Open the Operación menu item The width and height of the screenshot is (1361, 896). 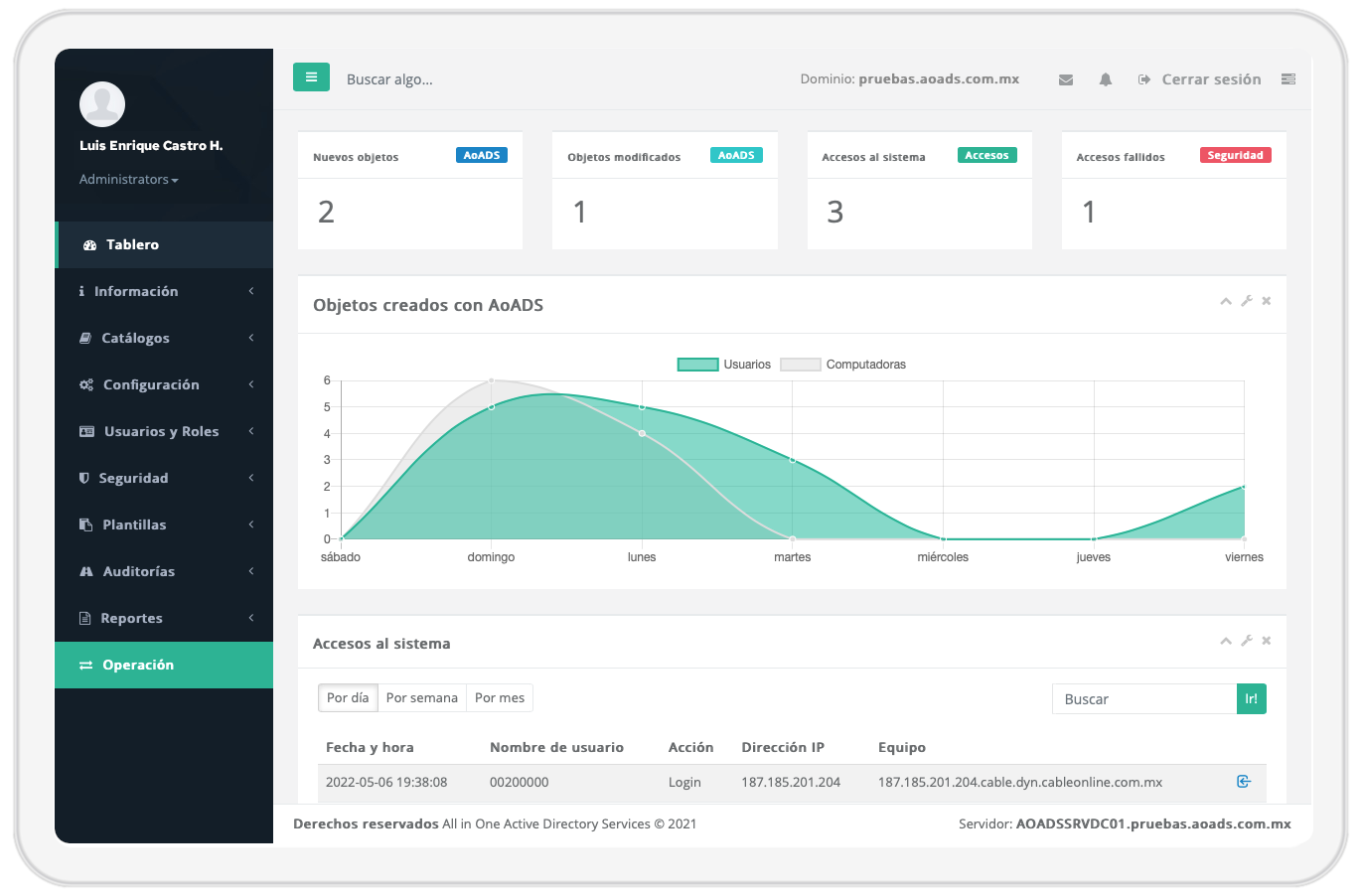point(164,666)
